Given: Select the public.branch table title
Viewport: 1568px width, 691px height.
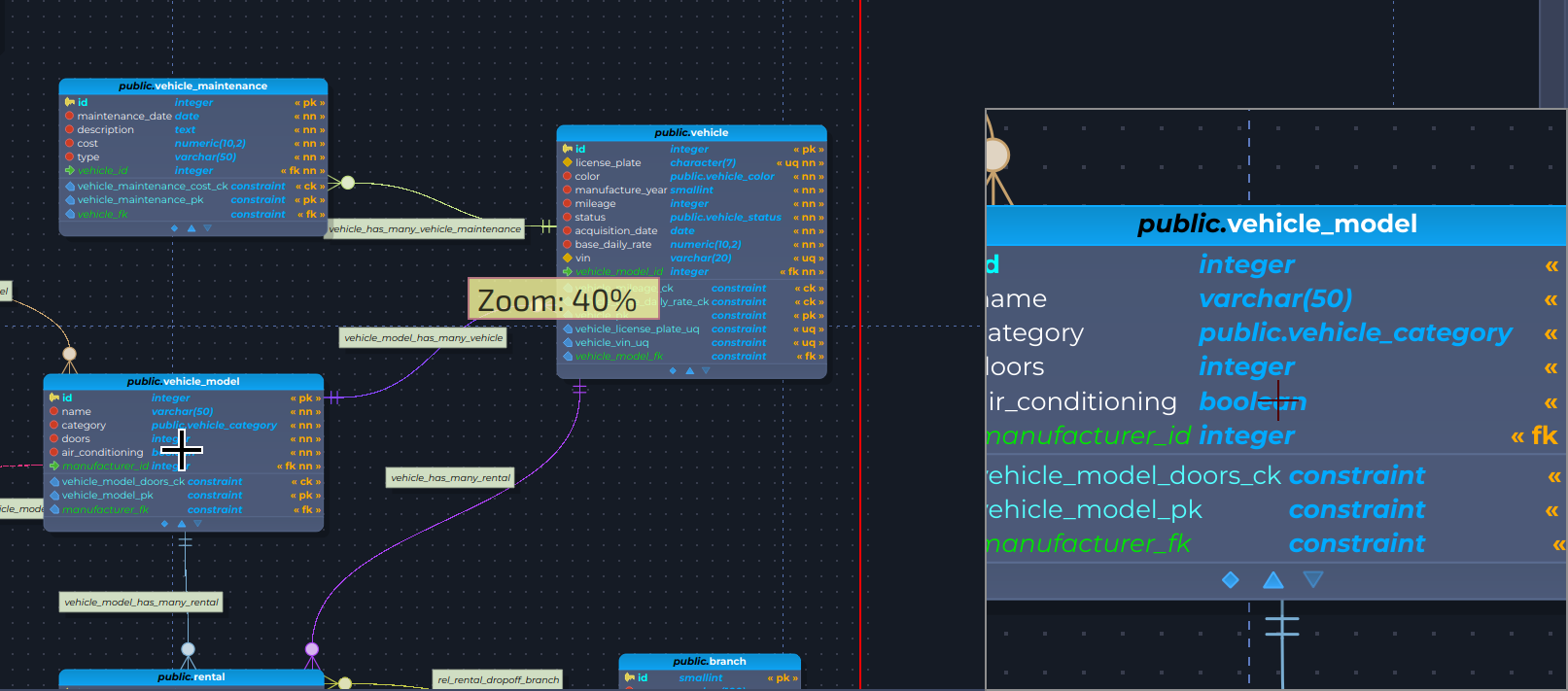Looking at the screenshot, I should (x=710, y=661).
